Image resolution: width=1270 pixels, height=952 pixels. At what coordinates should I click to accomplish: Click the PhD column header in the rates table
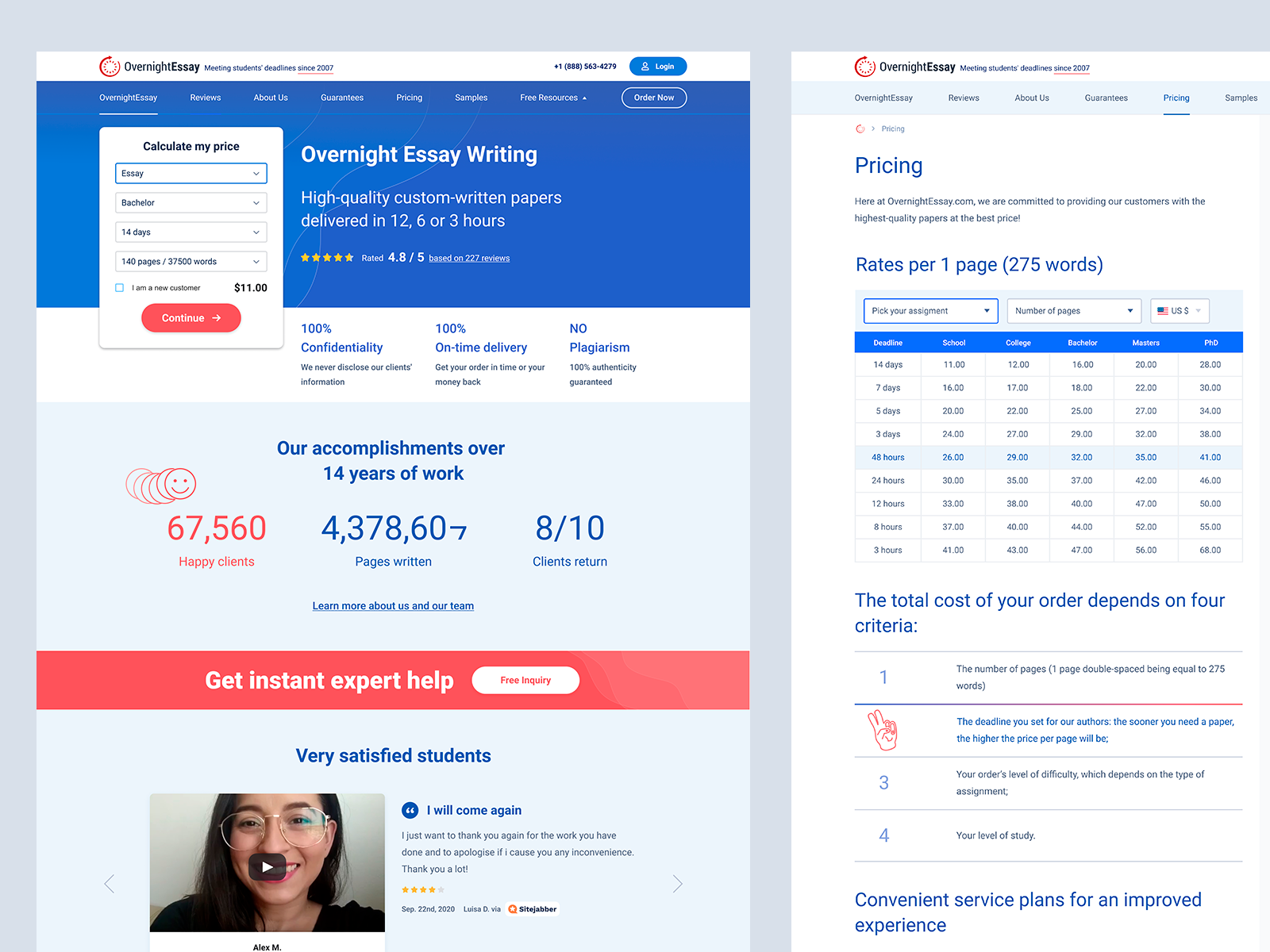pyautogui.click(x=1211, y=343)
